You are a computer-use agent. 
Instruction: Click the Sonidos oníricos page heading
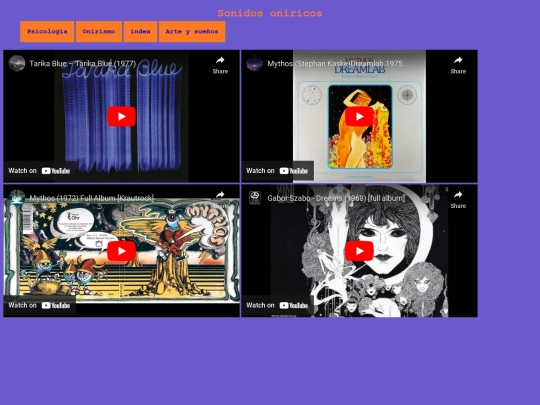click(x=270, y=13)
